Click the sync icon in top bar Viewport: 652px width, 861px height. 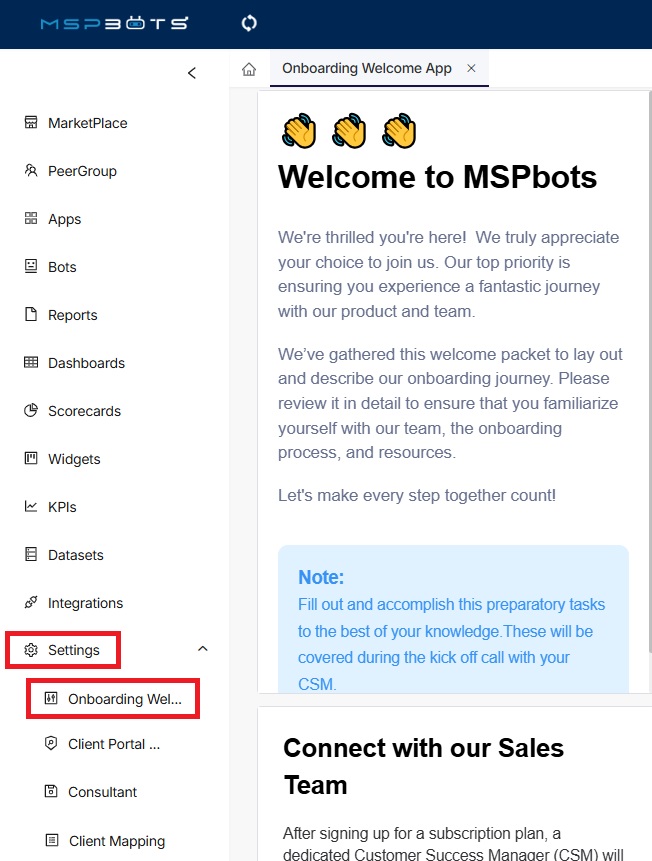click(248, 21)
